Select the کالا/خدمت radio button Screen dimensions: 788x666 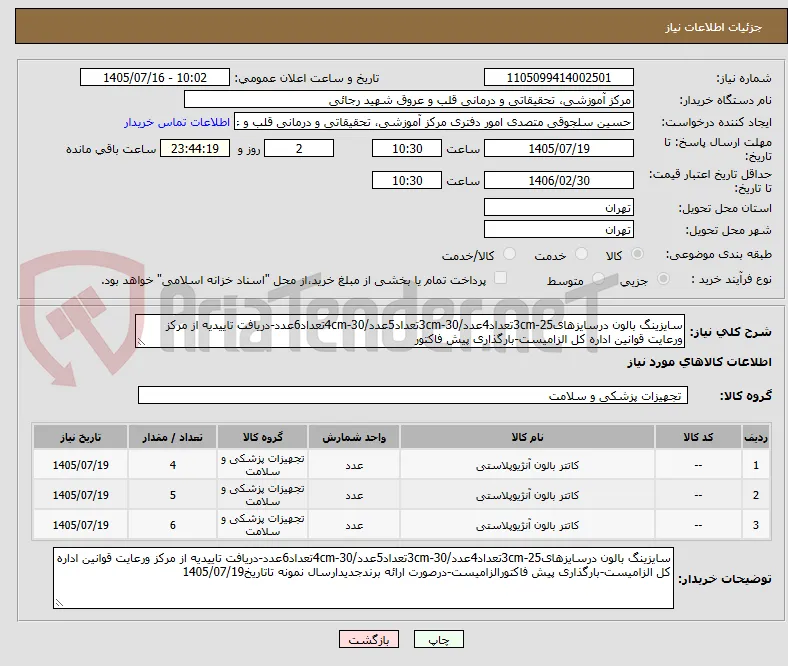(x=510, y=254)
